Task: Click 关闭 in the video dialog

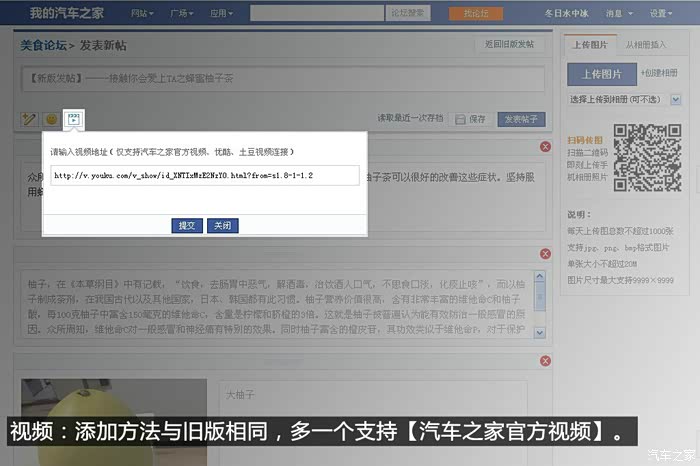Action: tap(222, 225)
